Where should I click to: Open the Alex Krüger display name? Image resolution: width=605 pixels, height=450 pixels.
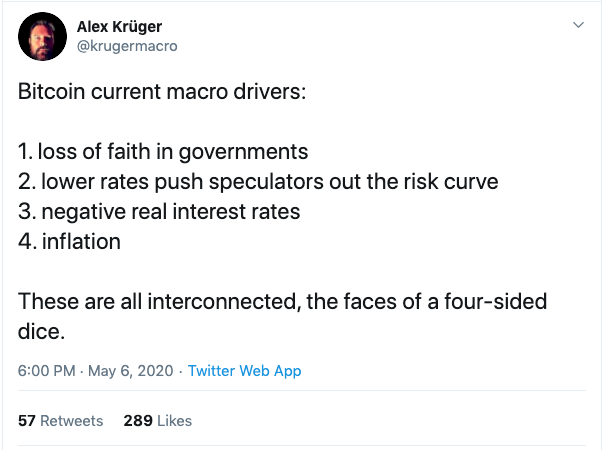click(x=119, y=27)
